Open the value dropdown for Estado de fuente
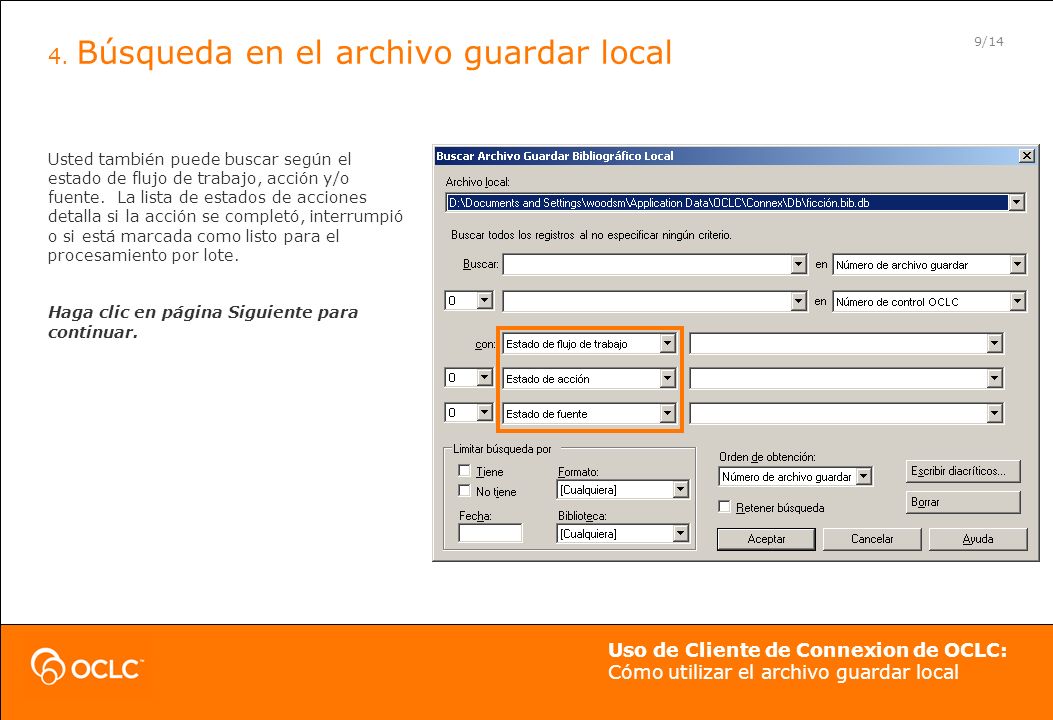The height and width of the screenshot is (720, 1053). click(995, 413)
